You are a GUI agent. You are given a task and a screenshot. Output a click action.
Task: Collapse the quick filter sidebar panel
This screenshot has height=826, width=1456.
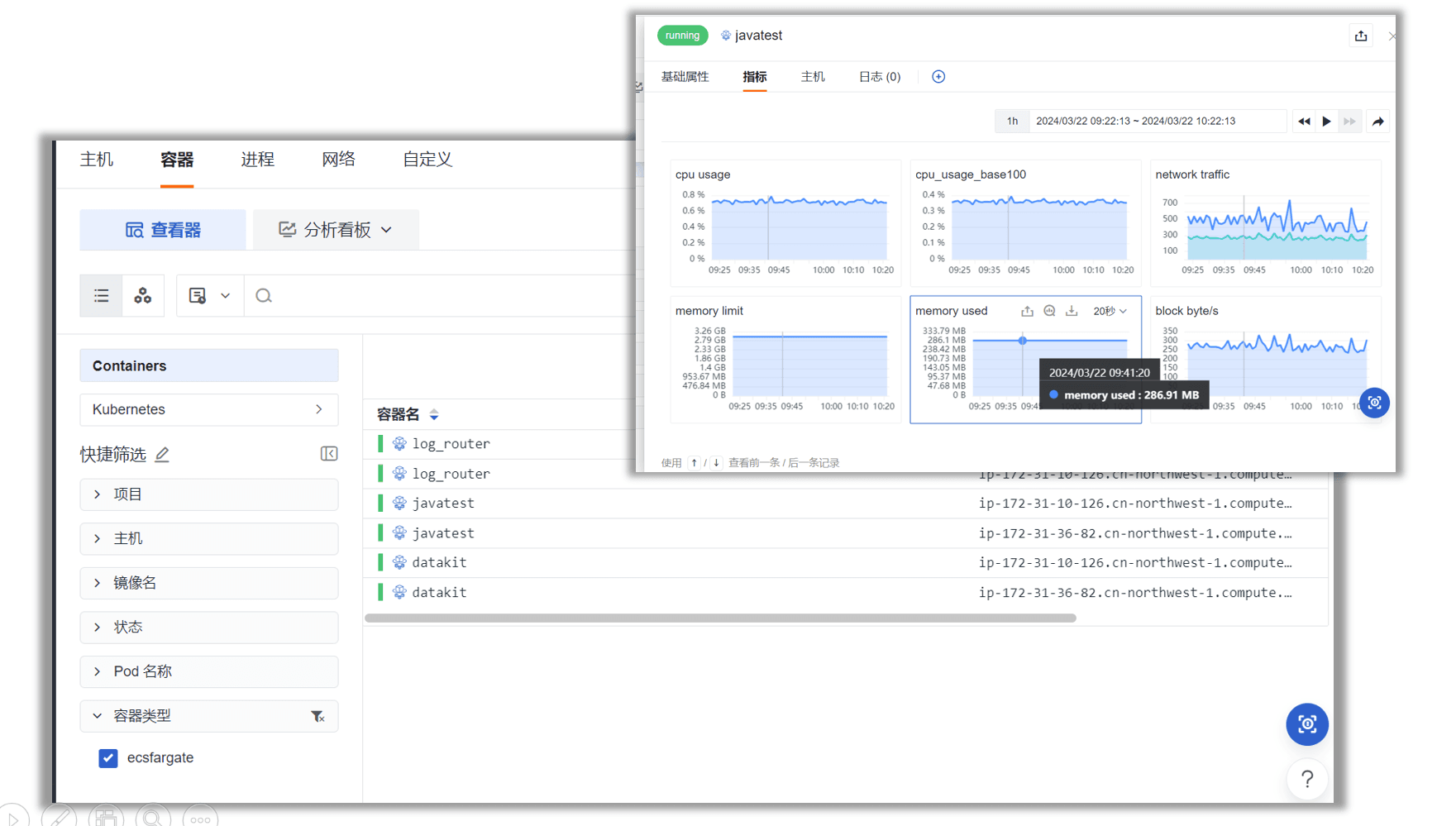tap(329, 454)
